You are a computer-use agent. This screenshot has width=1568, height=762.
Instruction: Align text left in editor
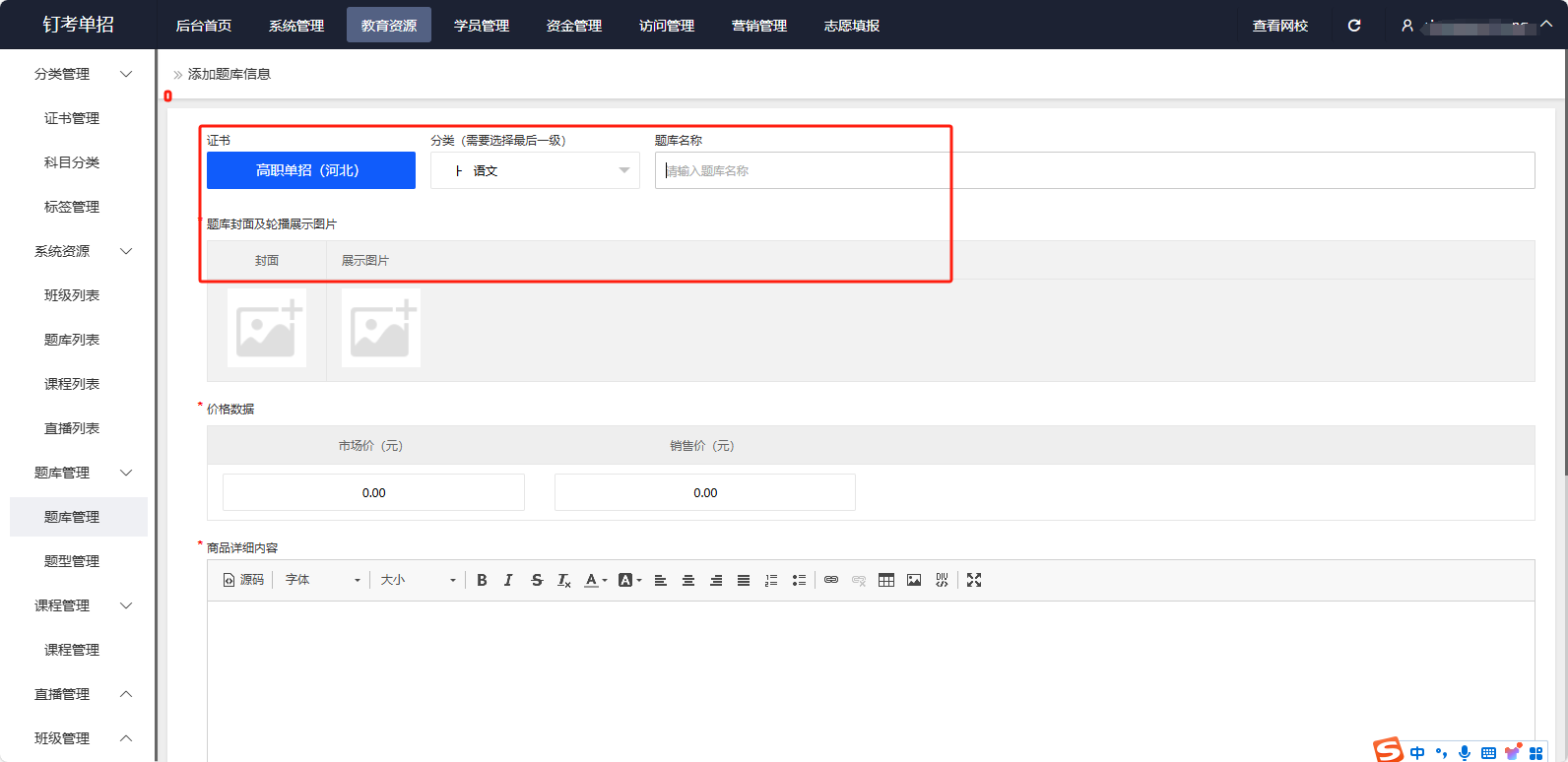click(661, 580)
